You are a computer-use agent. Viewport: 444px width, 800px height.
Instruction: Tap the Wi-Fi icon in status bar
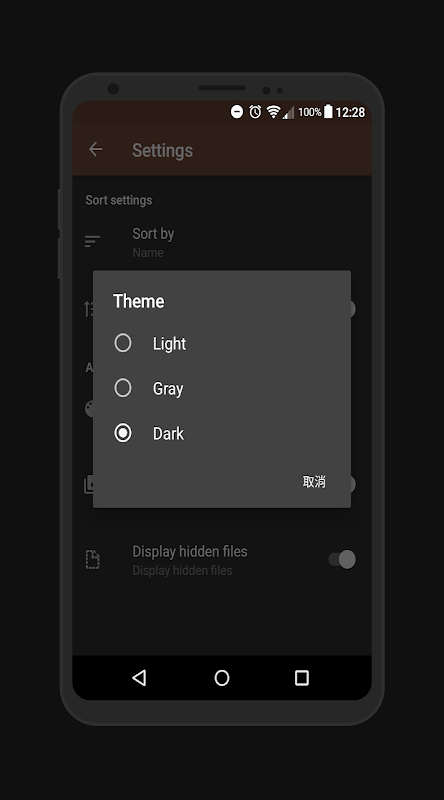[x=274, y=112]
